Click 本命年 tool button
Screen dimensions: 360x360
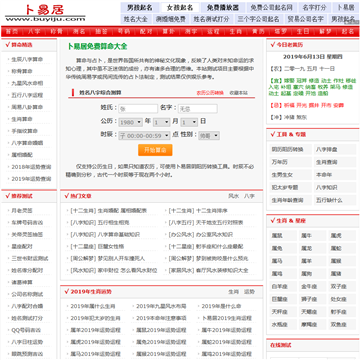[x=335, y=175]
